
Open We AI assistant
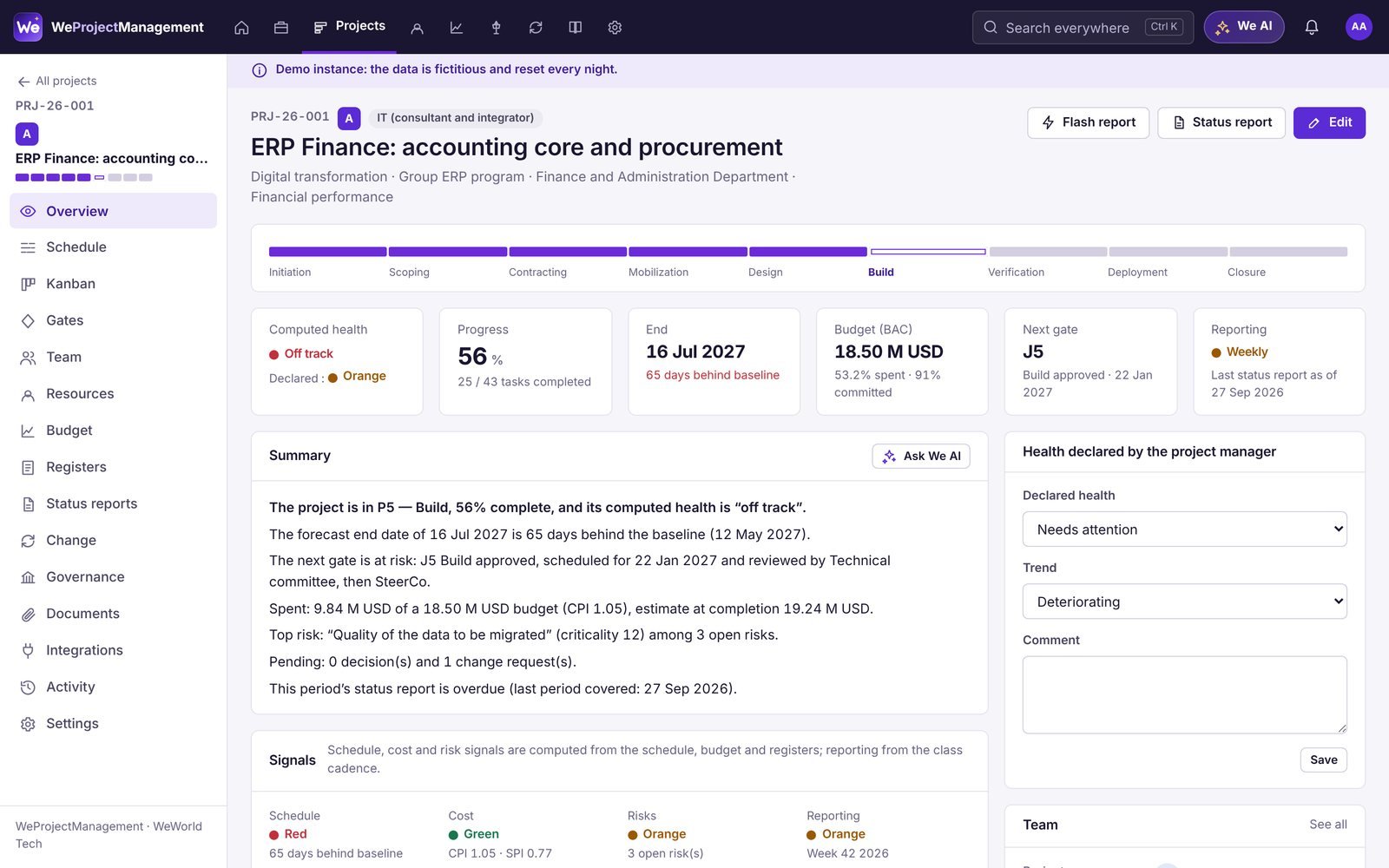tap(1243, 27)
